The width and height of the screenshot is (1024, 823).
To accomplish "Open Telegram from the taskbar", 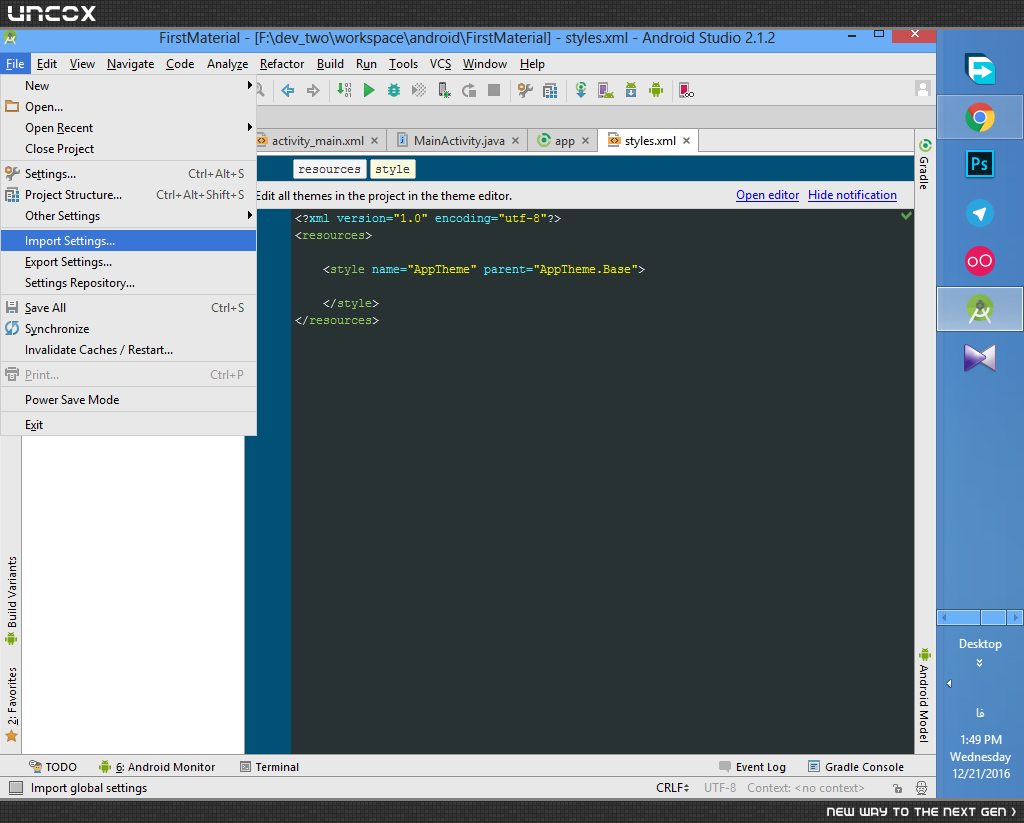I will [980, 213].
